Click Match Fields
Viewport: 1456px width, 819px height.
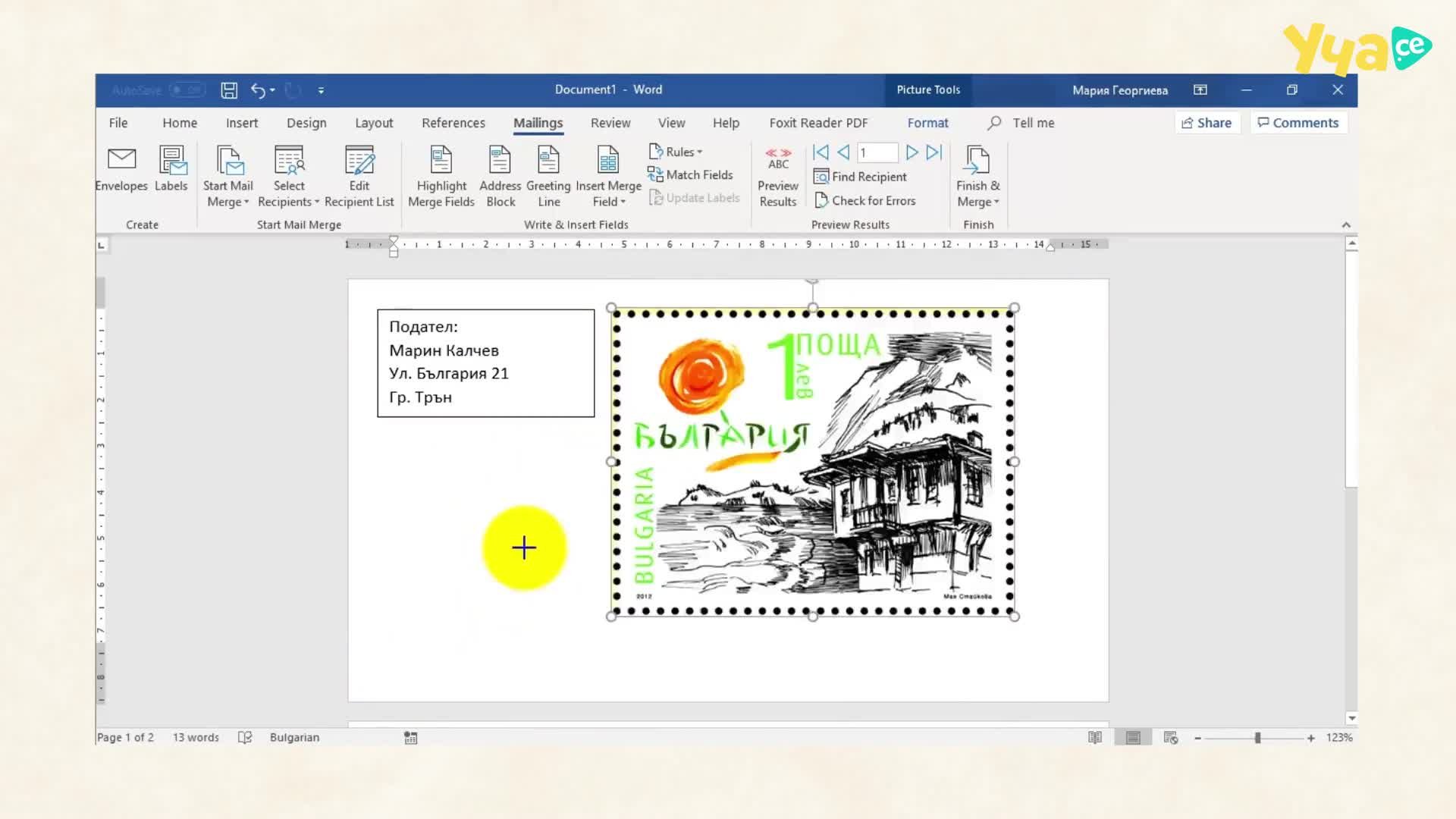point(690,174)
